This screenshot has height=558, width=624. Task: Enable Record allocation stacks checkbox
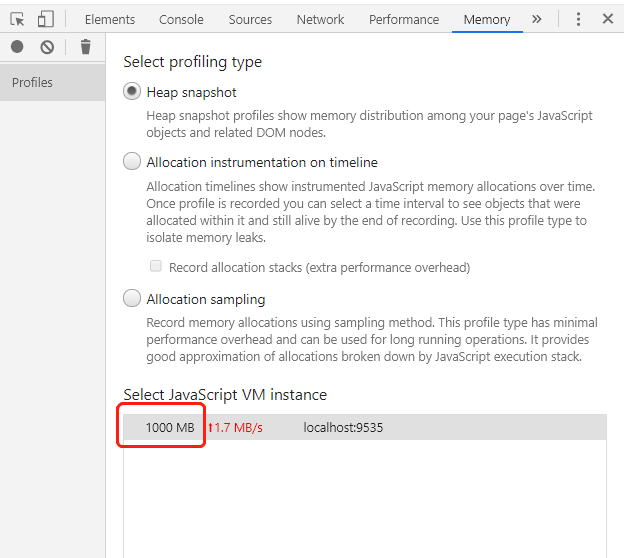pos(156,266)
